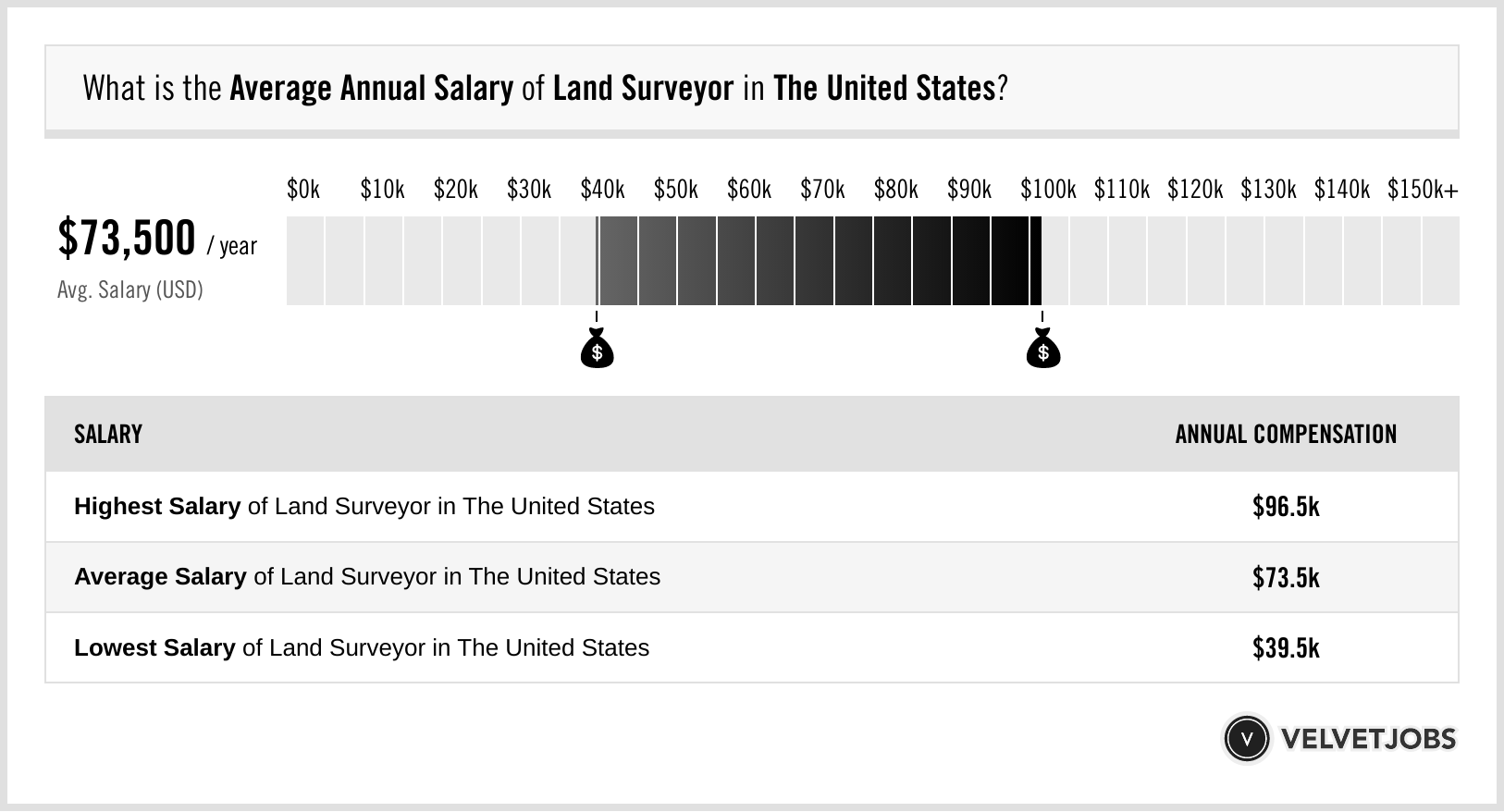Click the SALARY column header
Screen dimensions: 1504x812
tap(108, 435)
